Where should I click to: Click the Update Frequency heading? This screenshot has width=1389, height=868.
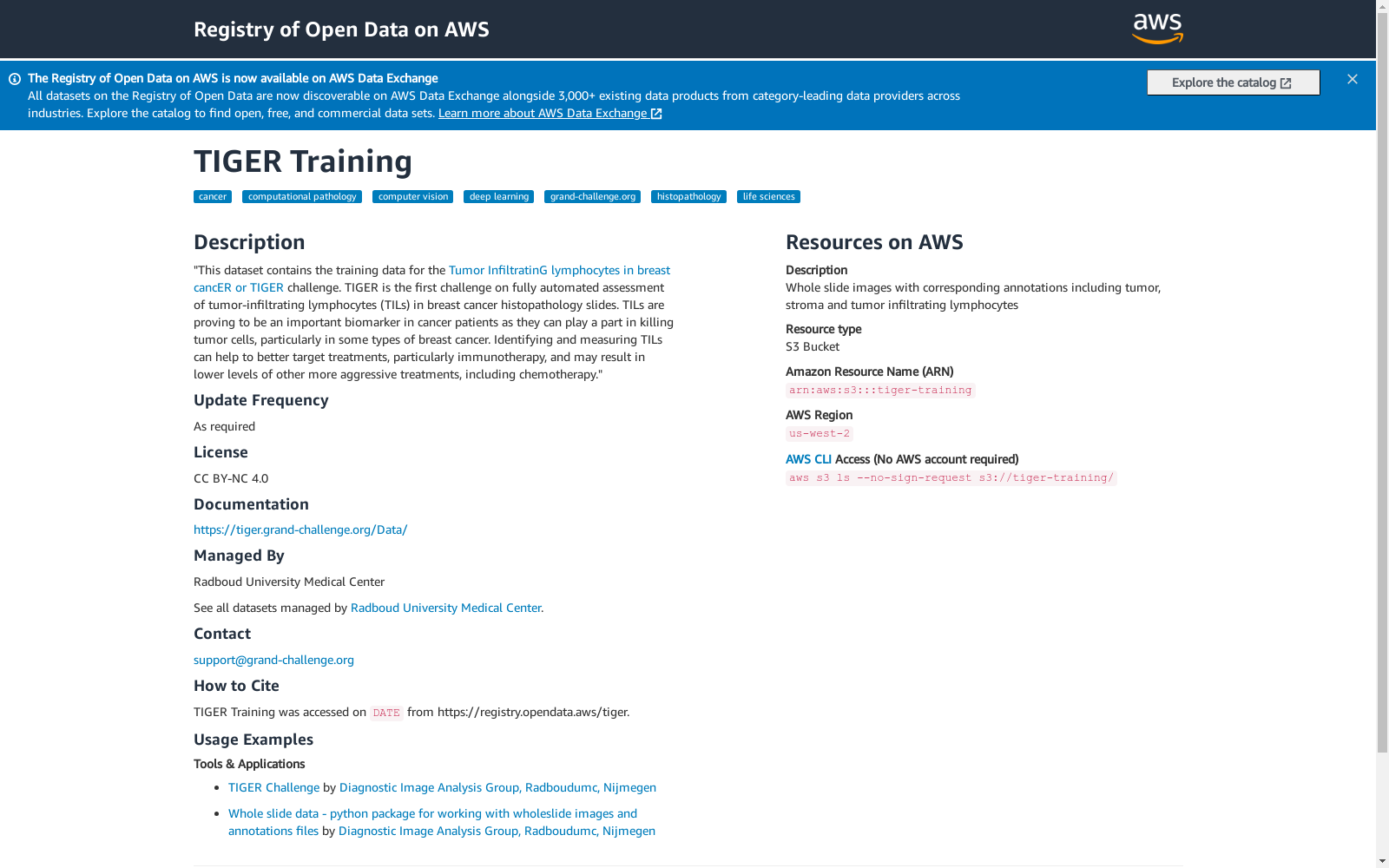(261, 400)
